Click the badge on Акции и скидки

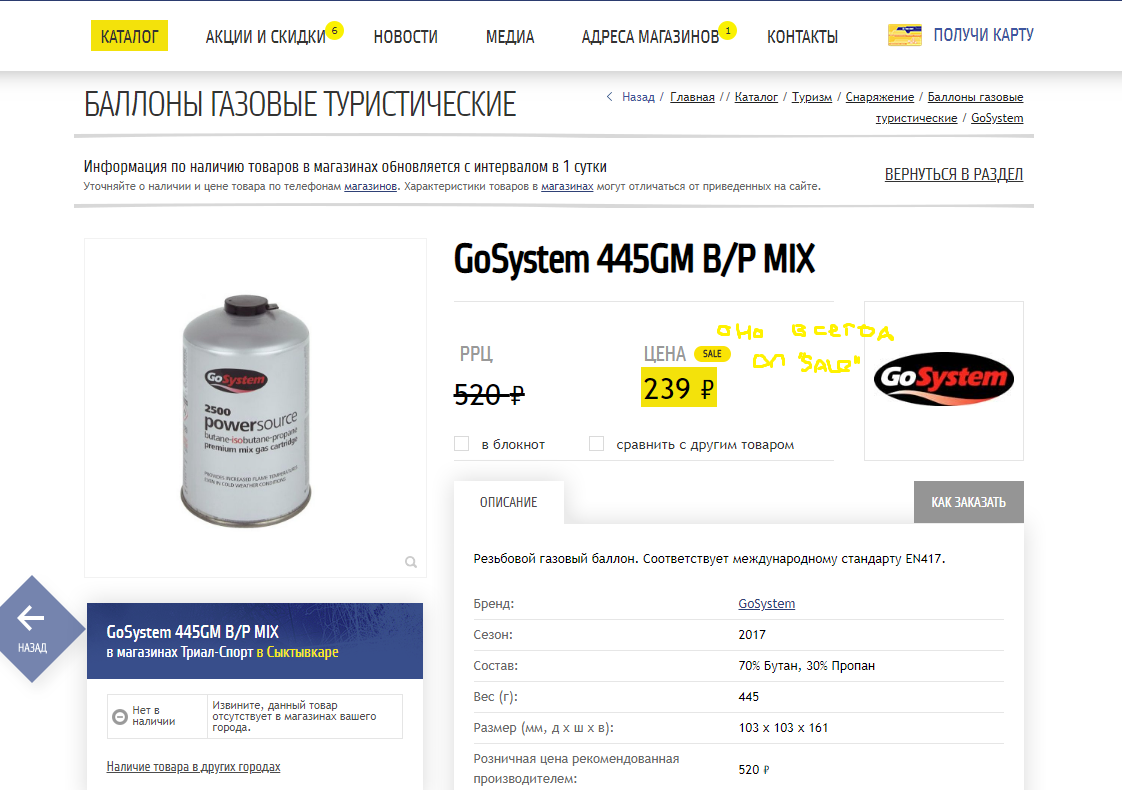tap(334, 31)
